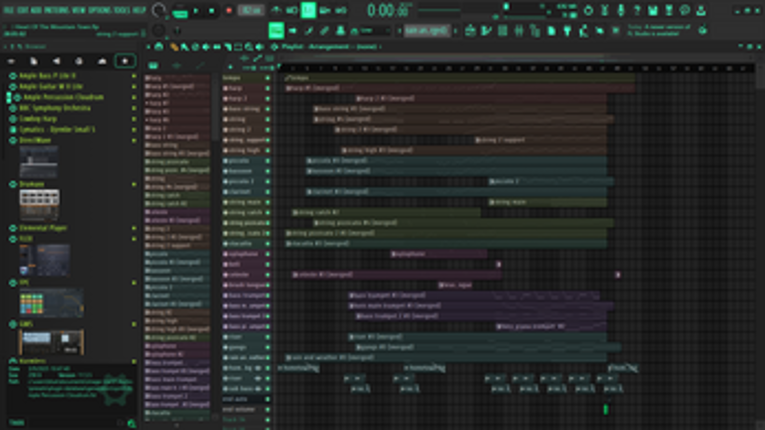Viewport: 765px width, 430px height.
Task: Select the playlist mute tool
Action: click(x=206, y=47)
